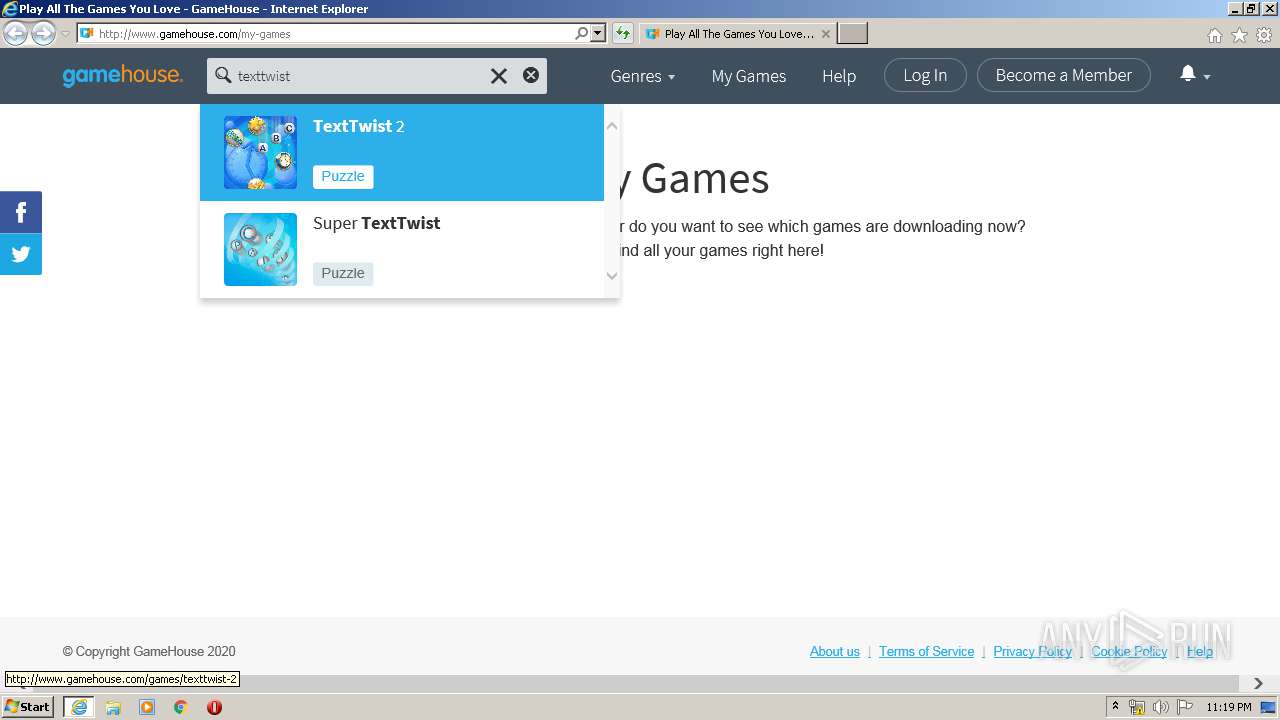Screen dimensions: 1280x720
Task: Select the Super TextTwist result title
Action: pos(376,223)
